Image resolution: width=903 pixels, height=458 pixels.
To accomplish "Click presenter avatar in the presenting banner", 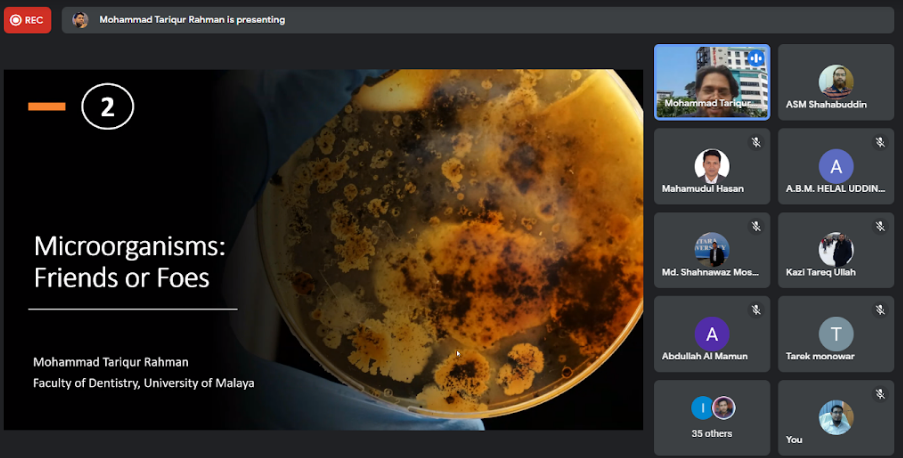I will pyautogui.click(x=80, y=20).
